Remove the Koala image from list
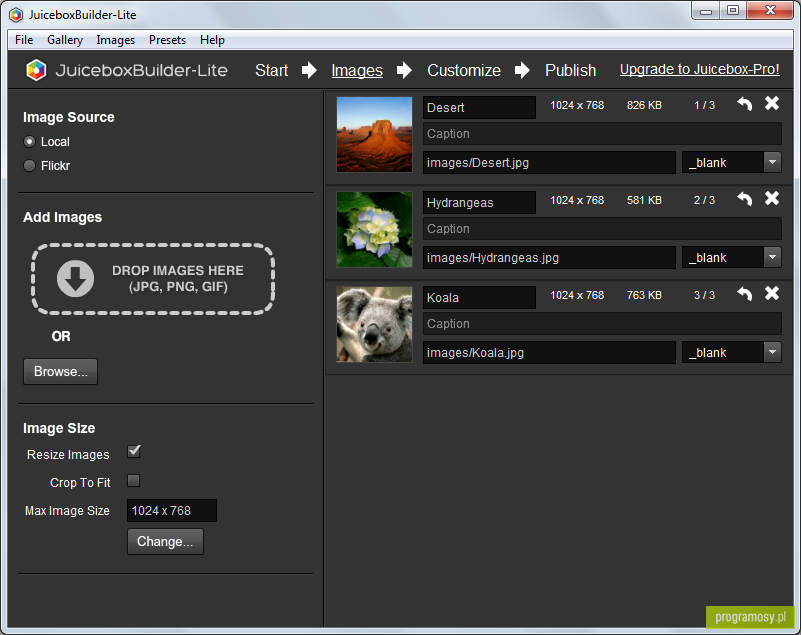The height and width of the screenshot is (635, 801). [772, 294]
